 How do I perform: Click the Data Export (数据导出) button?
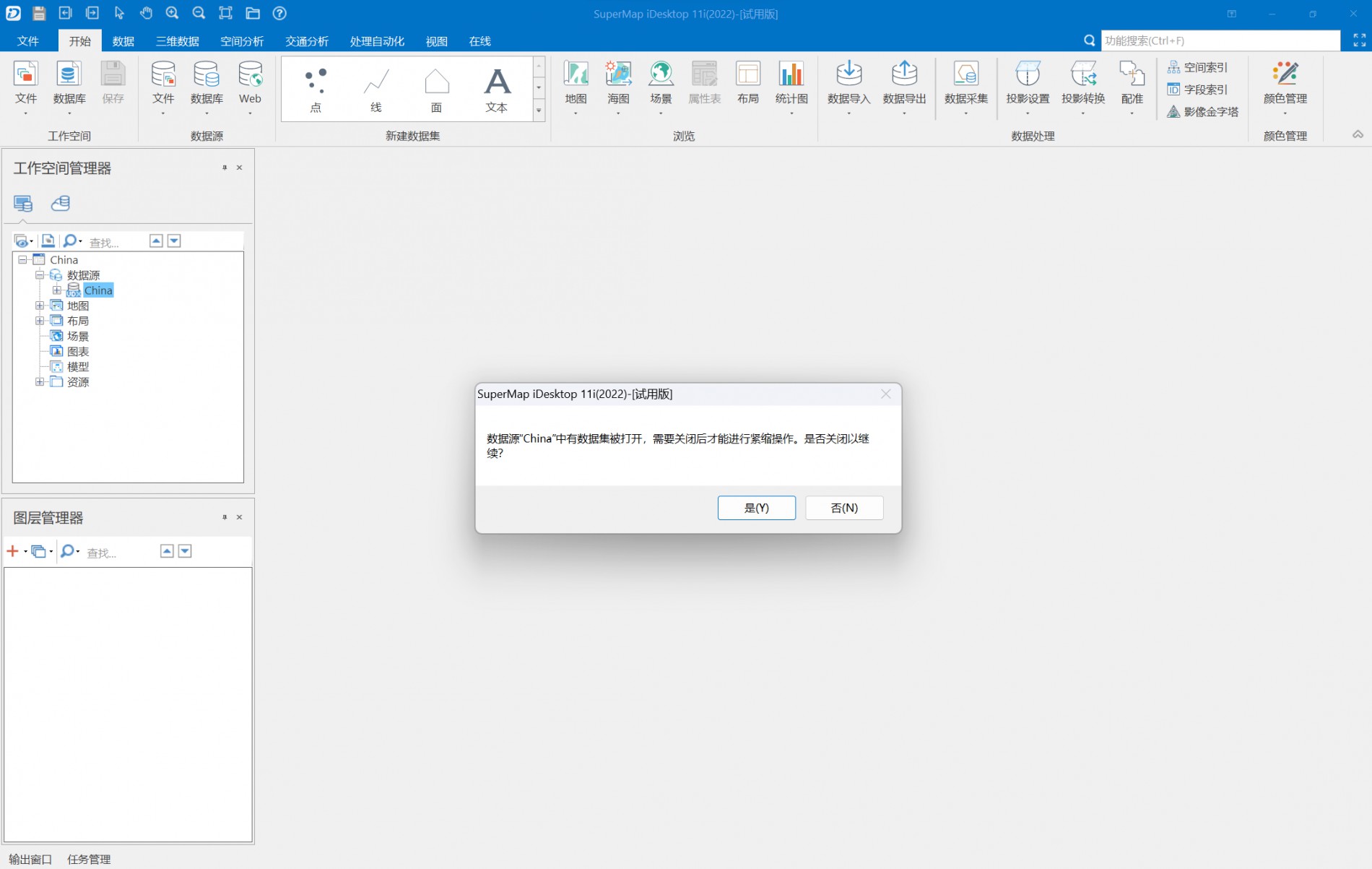tap(904, 87)
